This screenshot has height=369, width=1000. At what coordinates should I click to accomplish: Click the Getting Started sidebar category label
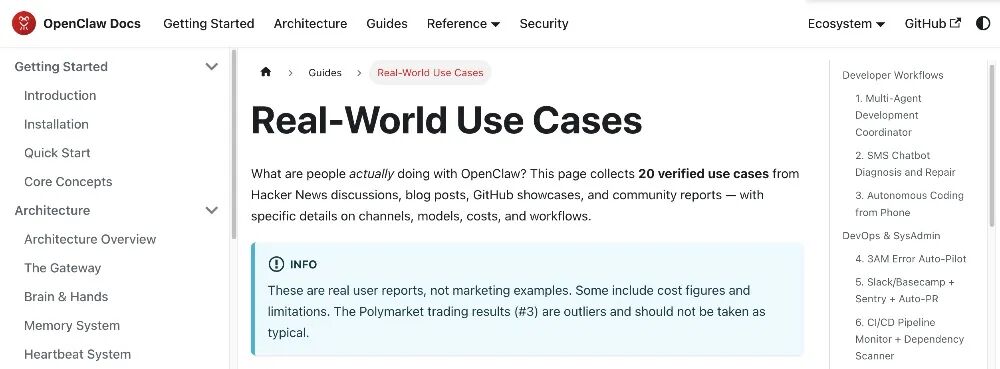pos(61,66)
